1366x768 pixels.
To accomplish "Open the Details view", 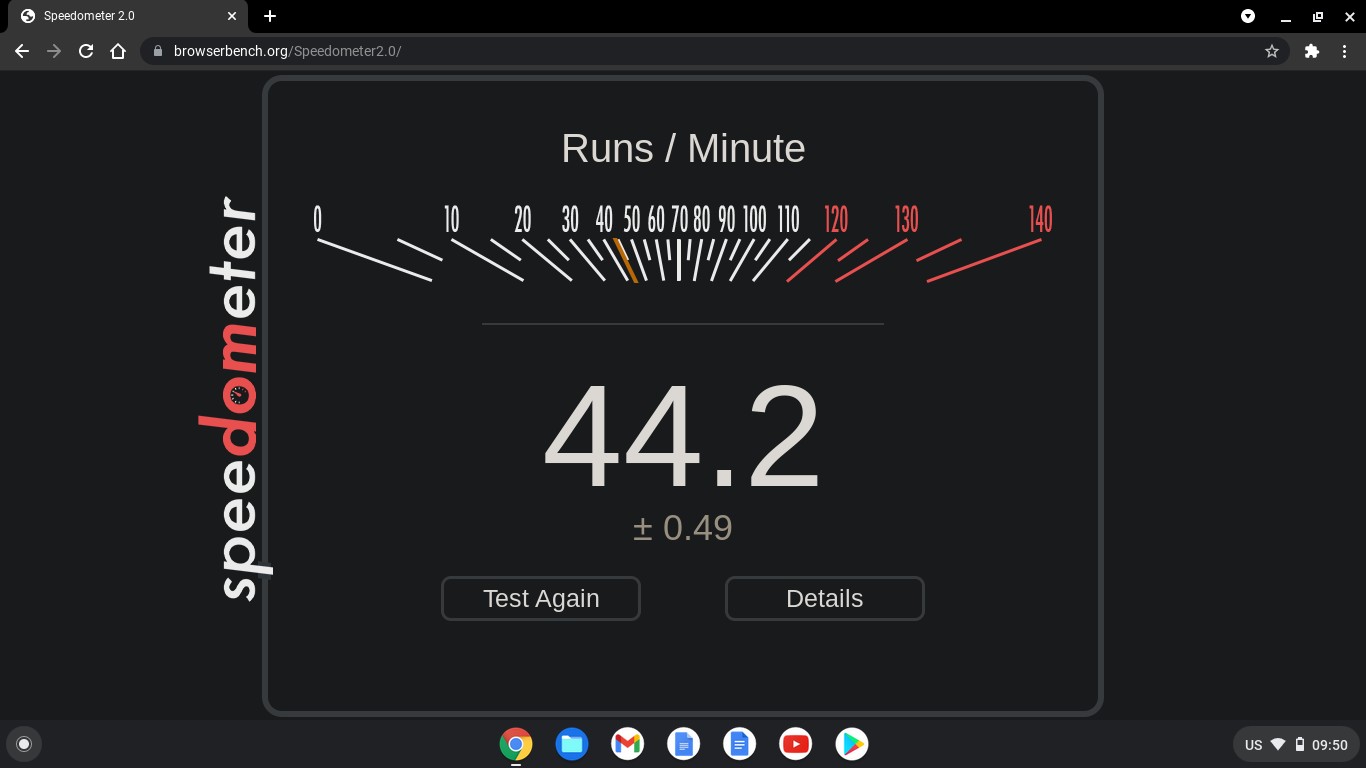I will point(824,598).
